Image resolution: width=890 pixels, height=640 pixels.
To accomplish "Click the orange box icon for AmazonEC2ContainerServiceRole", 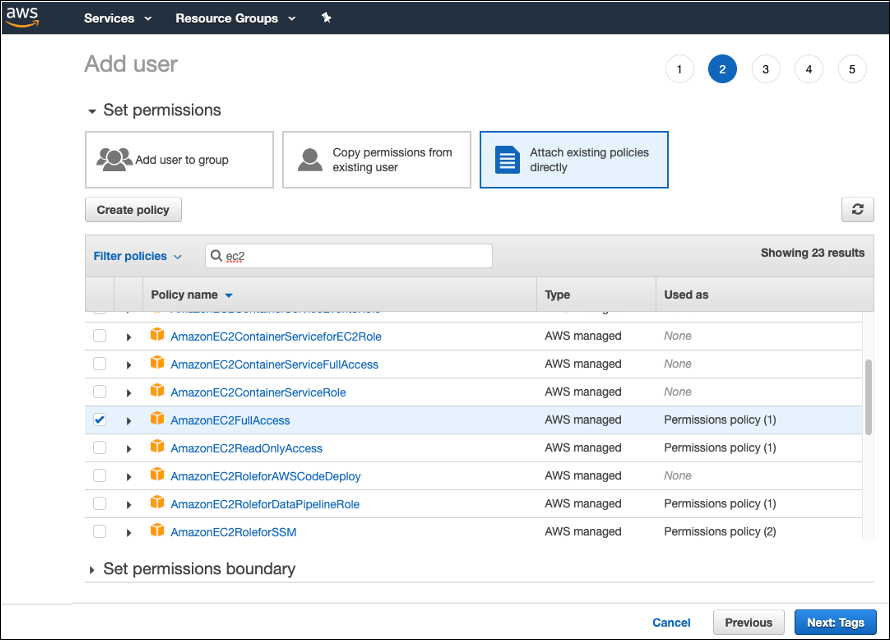I will 157,390.
